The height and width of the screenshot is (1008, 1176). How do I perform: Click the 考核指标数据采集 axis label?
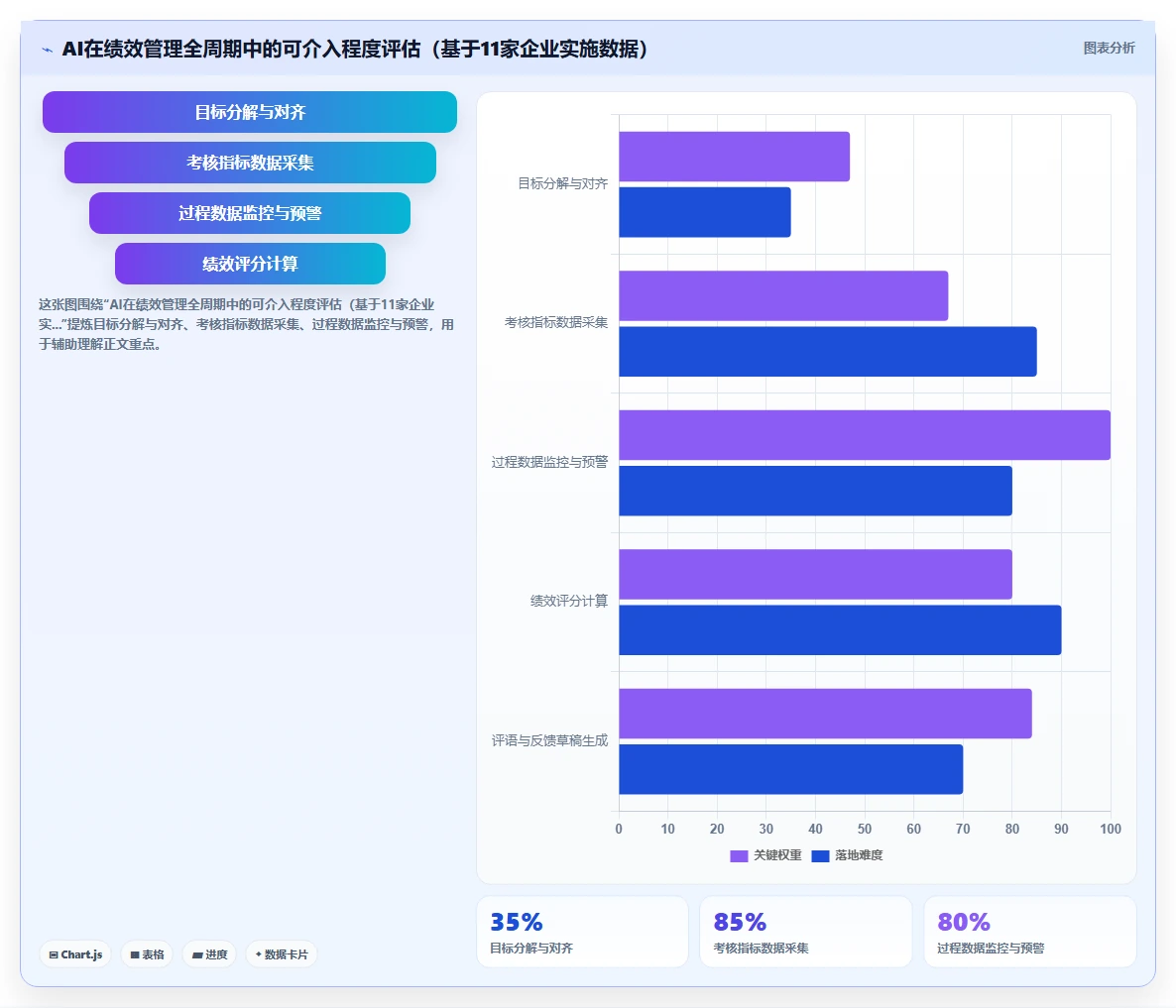tap(555, 322)
